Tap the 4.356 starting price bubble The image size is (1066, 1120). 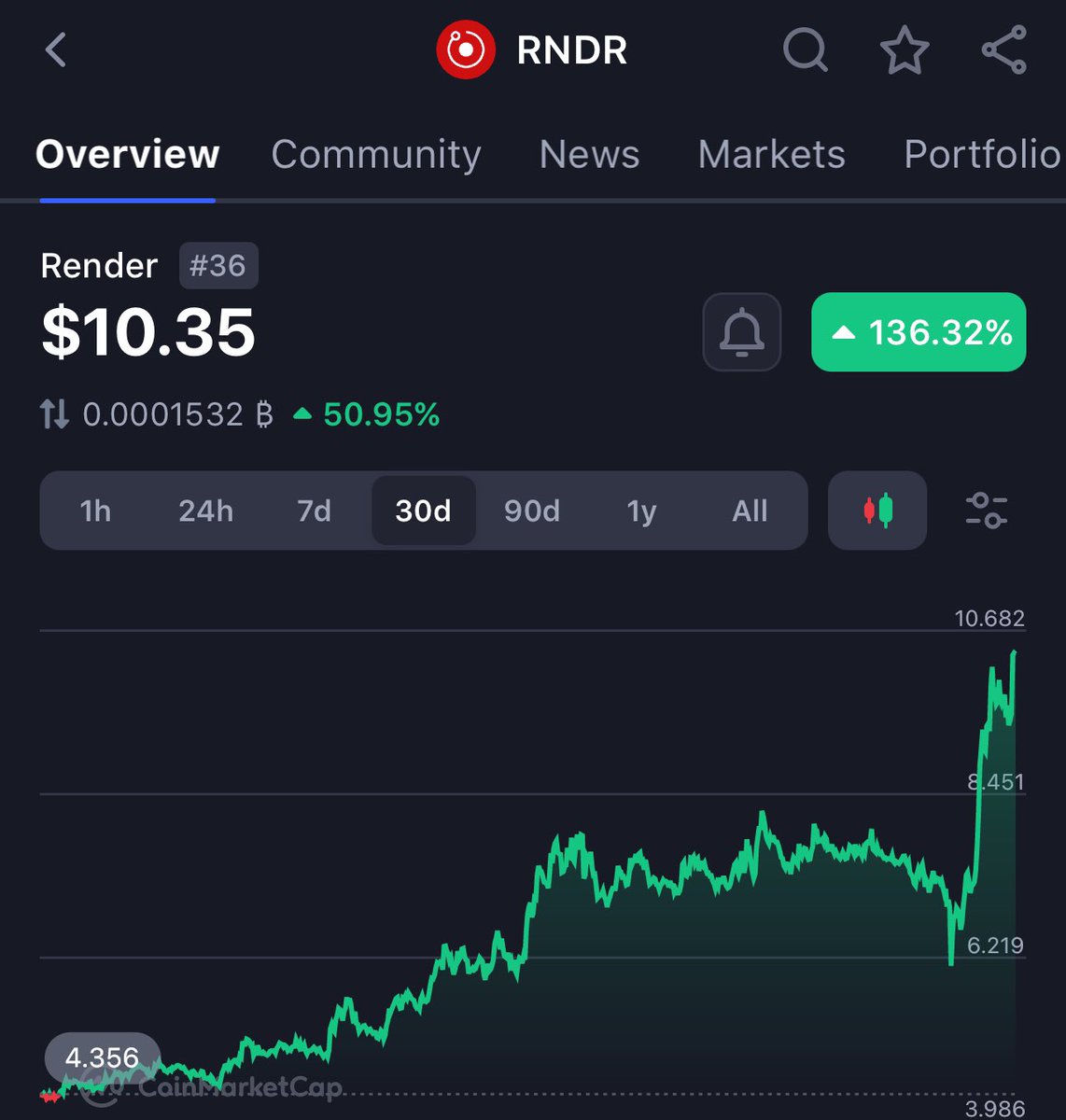[x=102, y=1057]
